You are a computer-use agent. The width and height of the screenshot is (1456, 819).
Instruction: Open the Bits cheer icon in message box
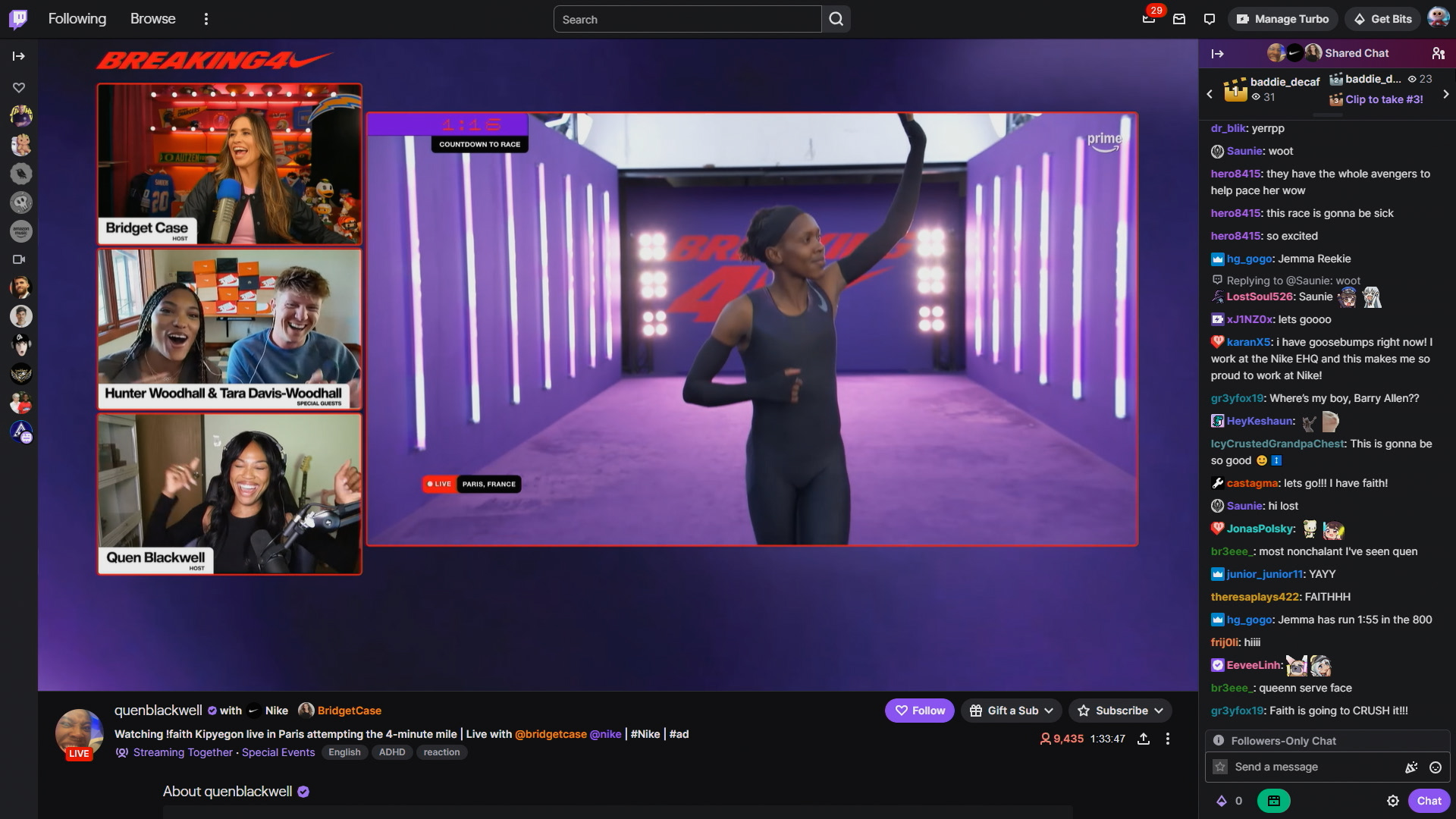tap(1410, 767)
